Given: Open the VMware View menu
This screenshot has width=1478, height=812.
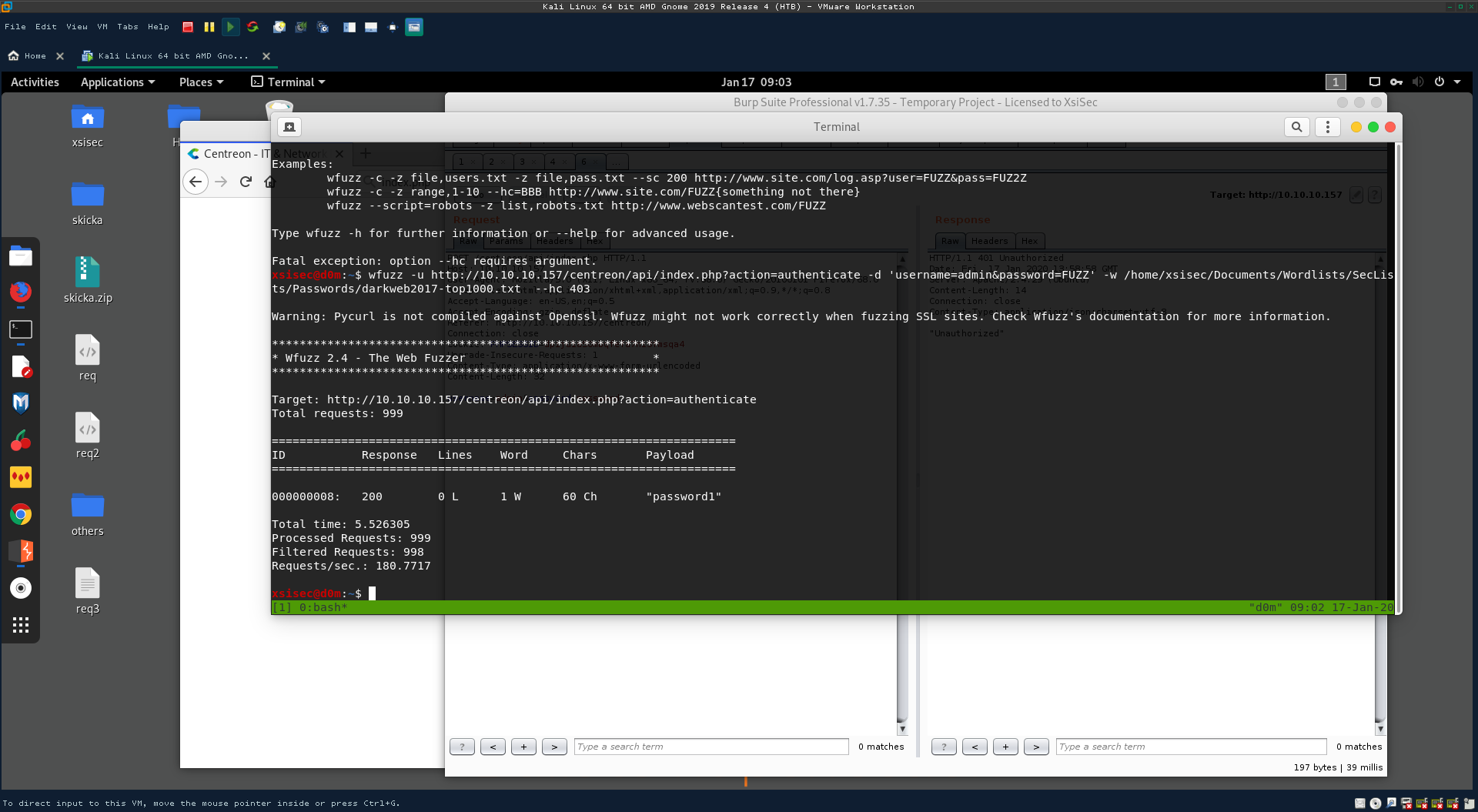Looking at the screenshot, I should pos(77,27).
